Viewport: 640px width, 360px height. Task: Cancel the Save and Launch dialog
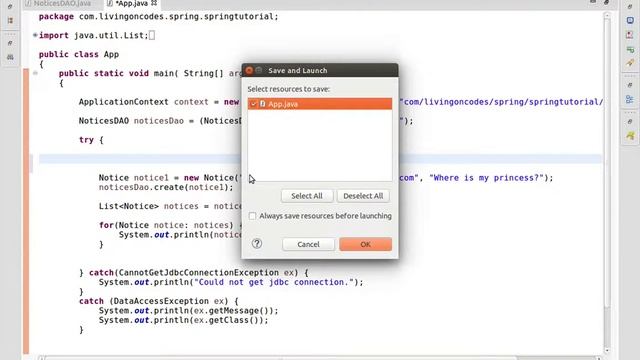[308, 244]
